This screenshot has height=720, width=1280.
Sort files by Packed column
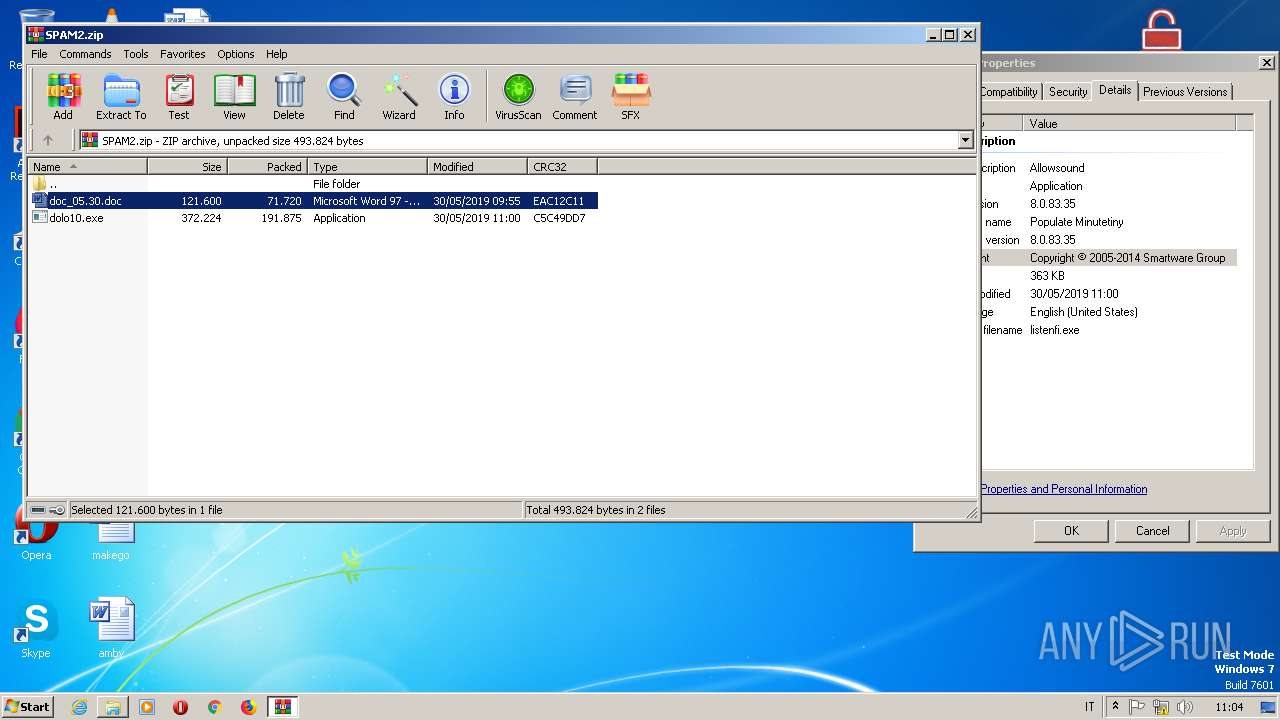pyautogui.click(x=267, y=167)
